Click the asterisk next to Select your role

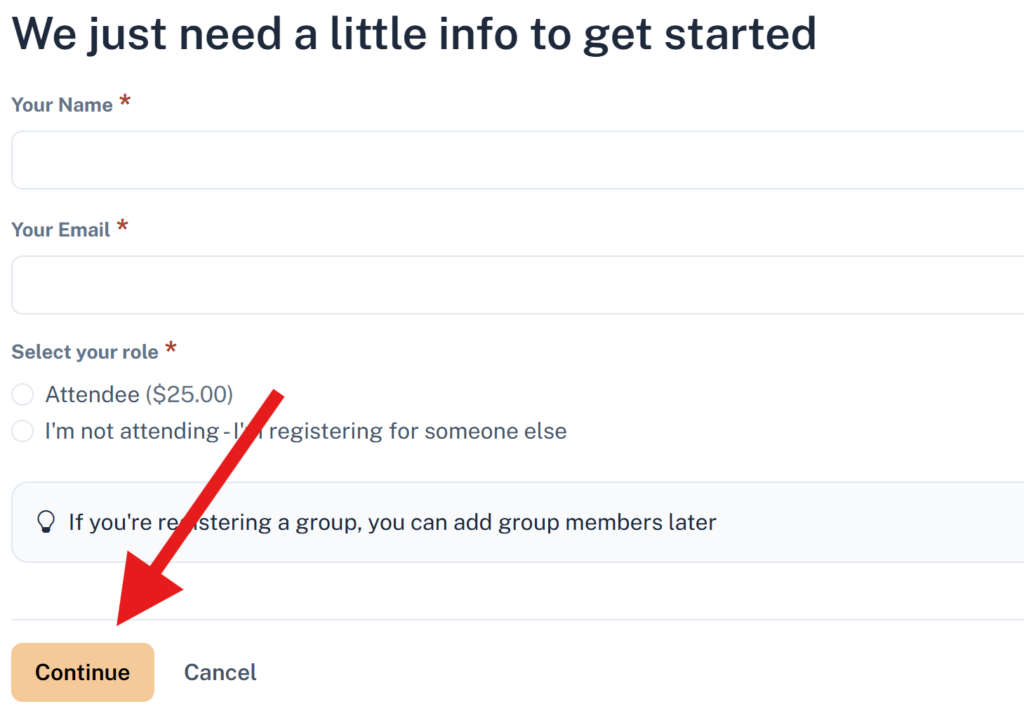tap(170, 347)
